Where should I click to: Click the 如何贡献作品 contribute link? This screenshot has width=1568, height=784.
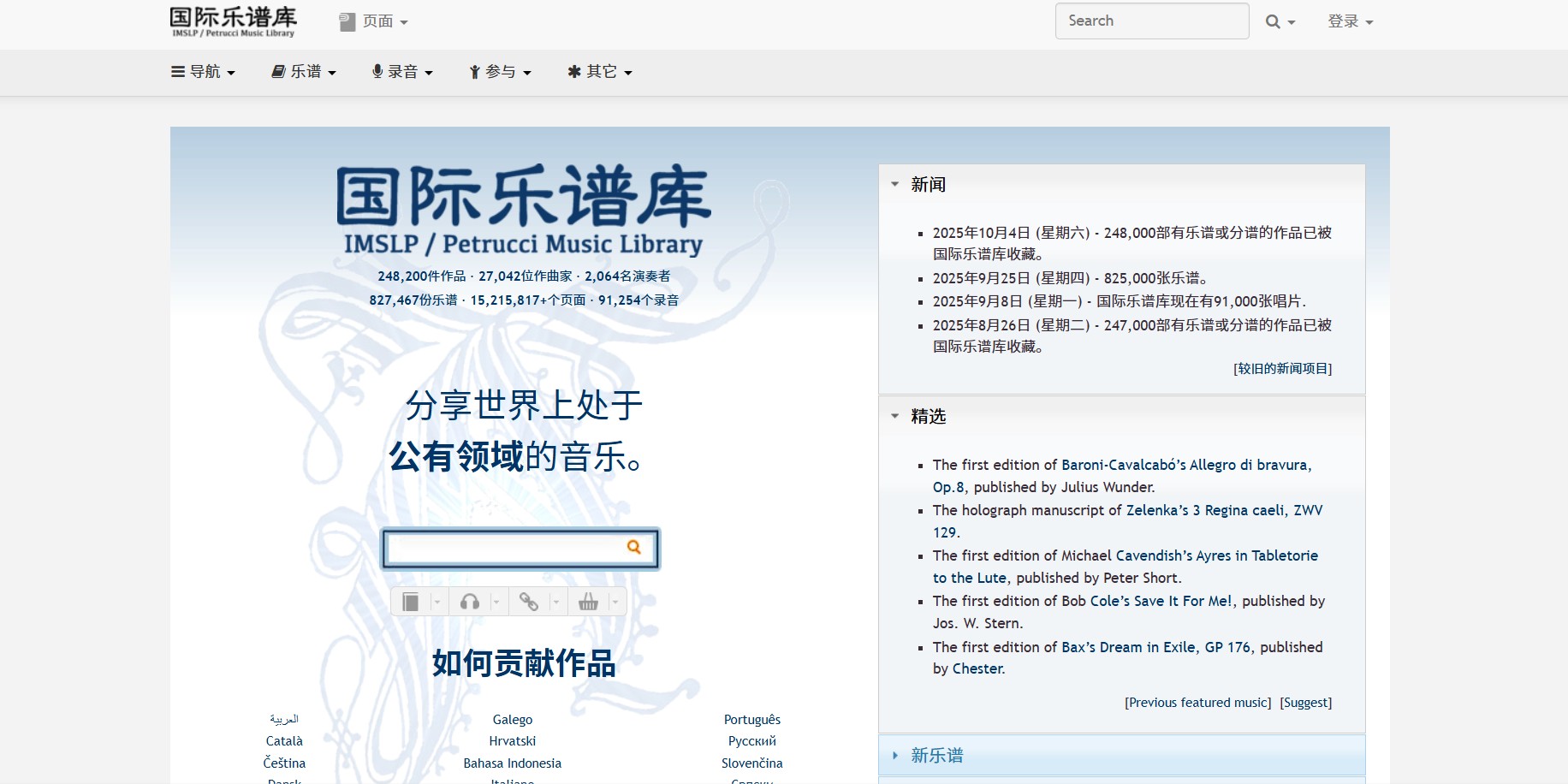[524, 663]
